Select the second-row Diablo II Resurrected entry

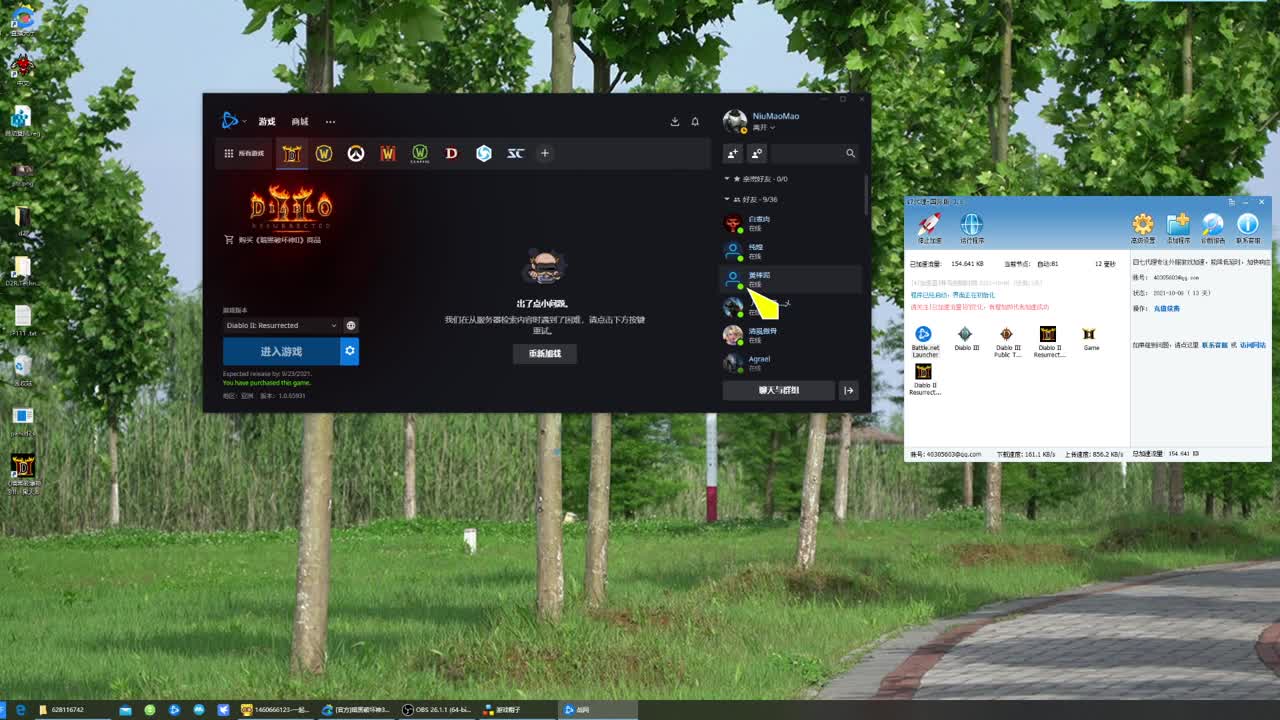(924, 379)
